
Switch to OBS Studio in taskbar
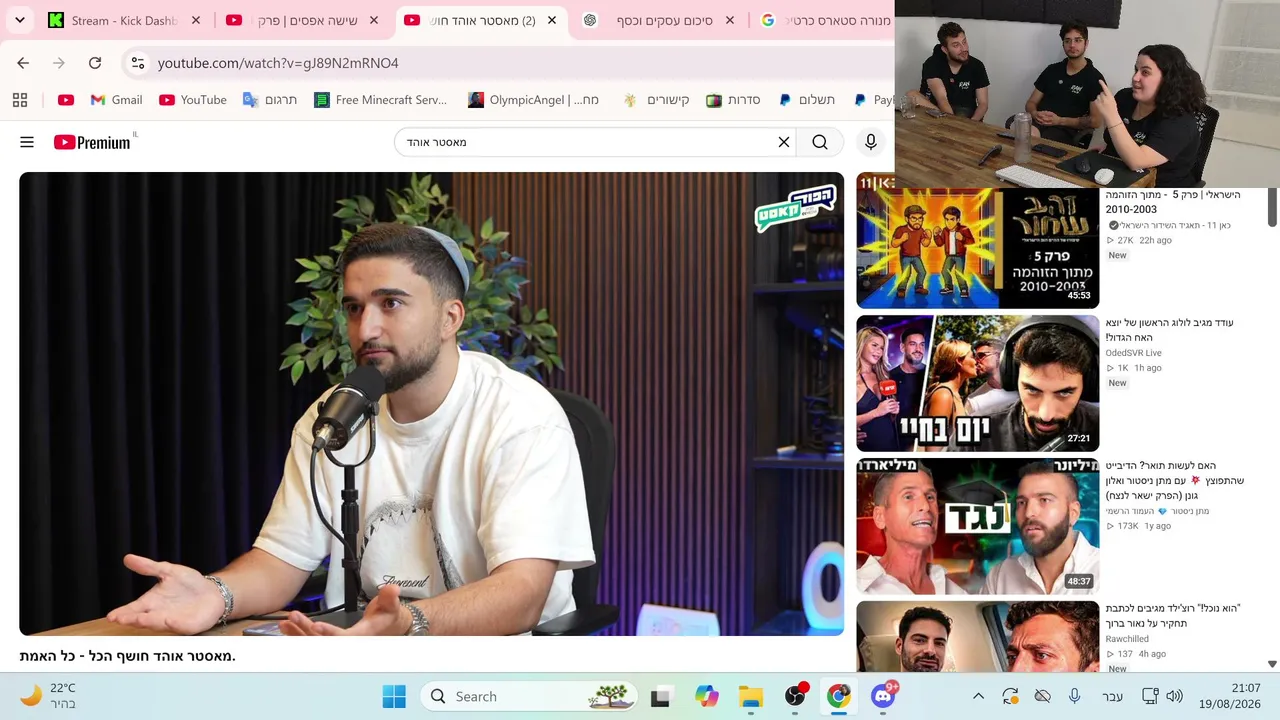tap(795, 697)
